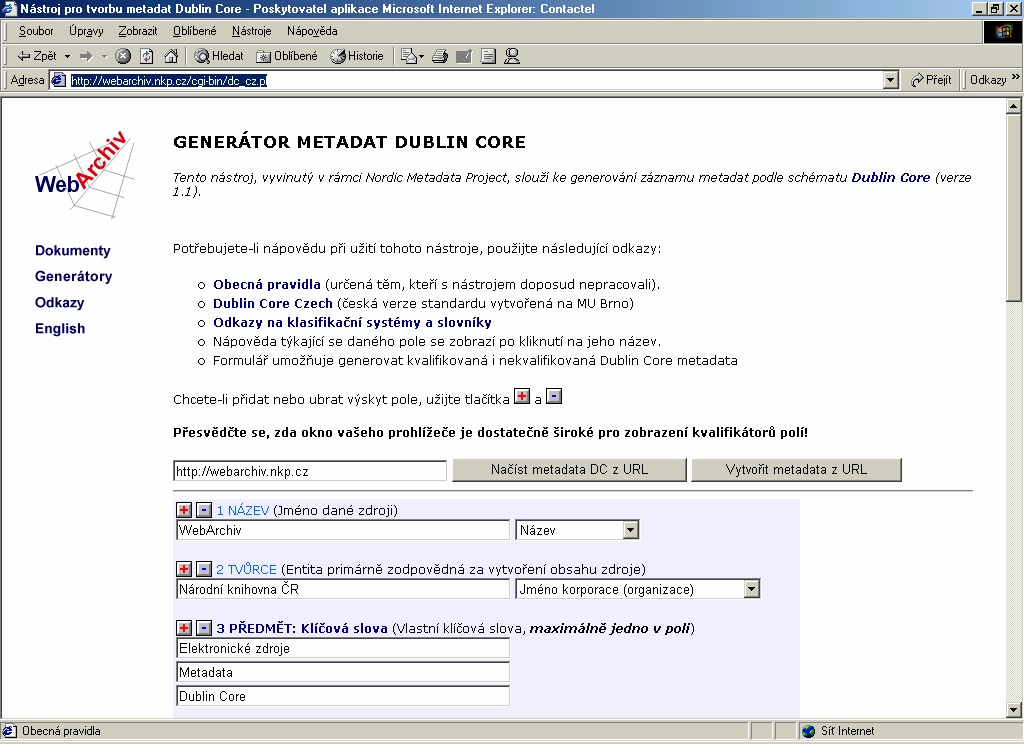
Task: Click the Edit page toolbar icon
Action: click(x=464, y=56)
